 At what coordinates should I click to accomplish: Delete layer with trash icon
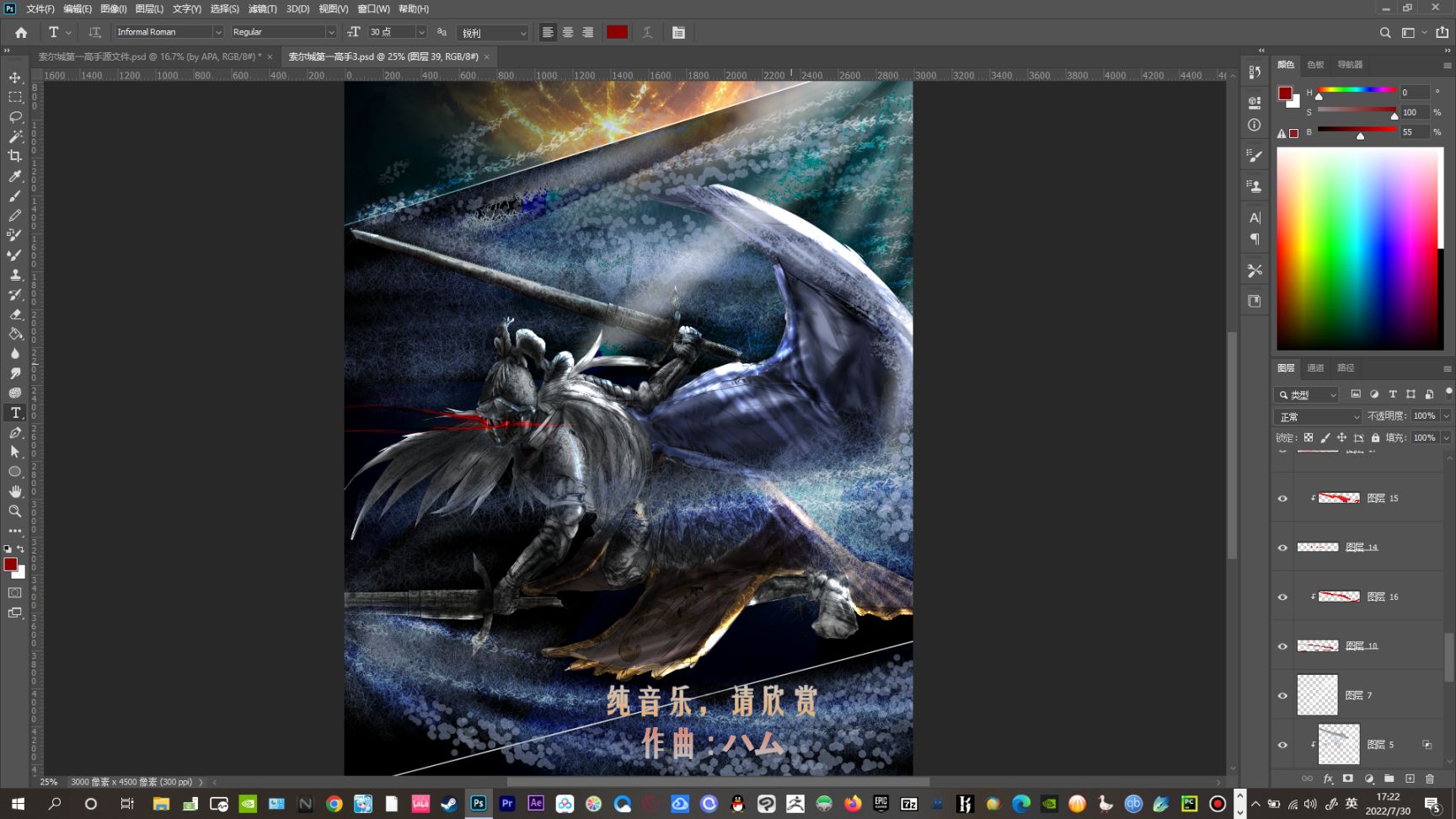click(x=1430, y=779)
